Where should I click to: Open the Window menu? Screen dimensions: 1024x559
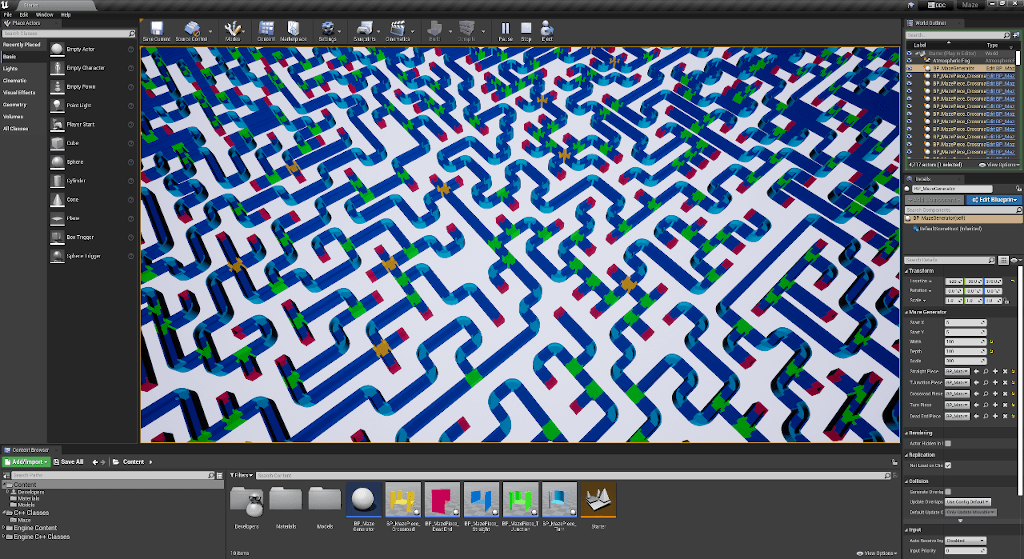(44, 15)
